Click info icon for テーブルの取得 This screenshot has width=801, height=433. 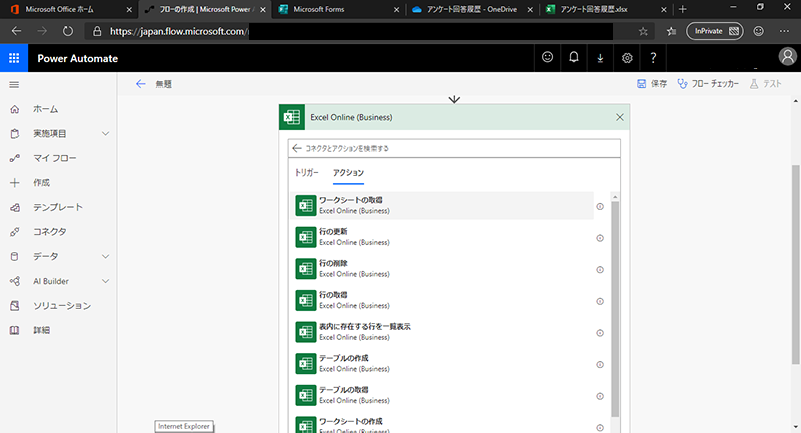pyautogui.click(x=600, y=396)
